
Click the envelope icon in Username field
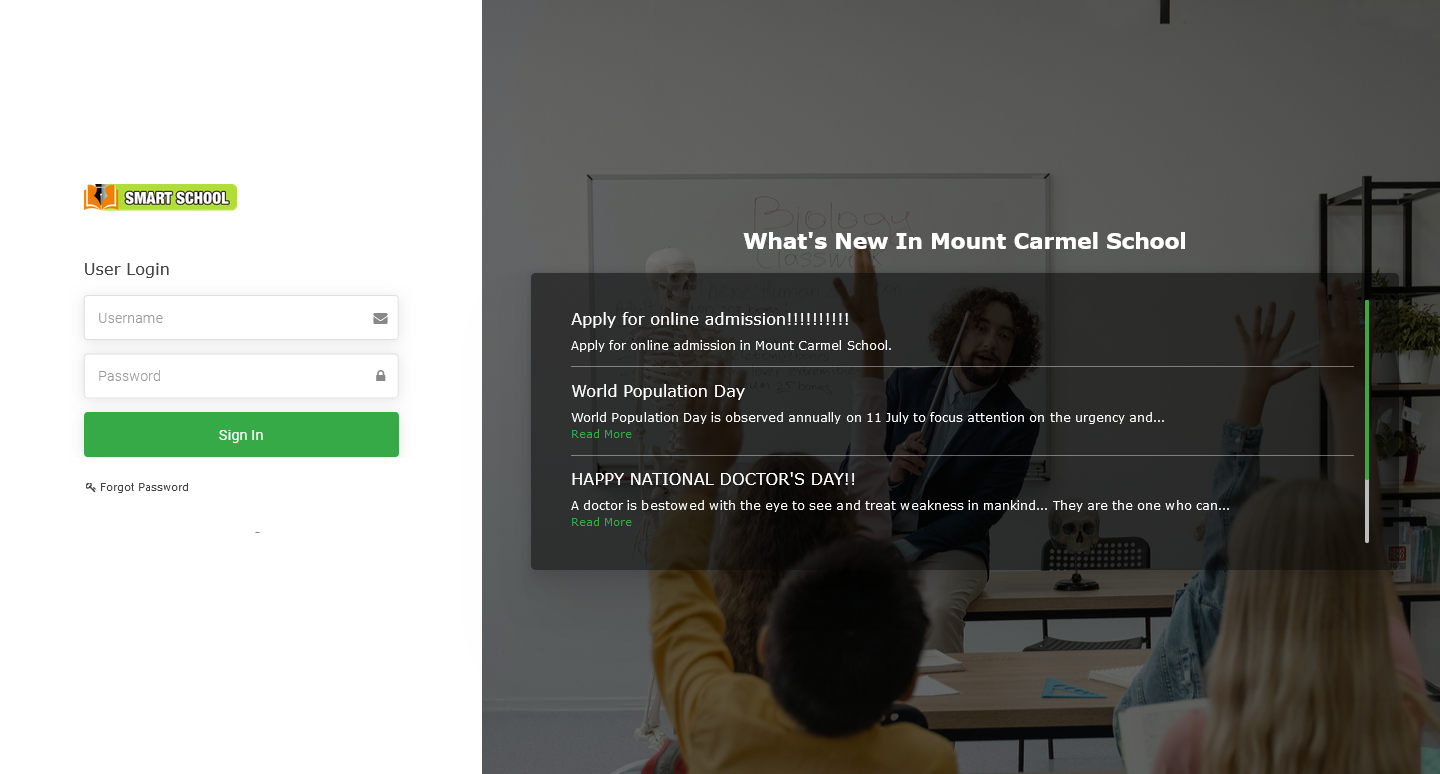point(380,318)
